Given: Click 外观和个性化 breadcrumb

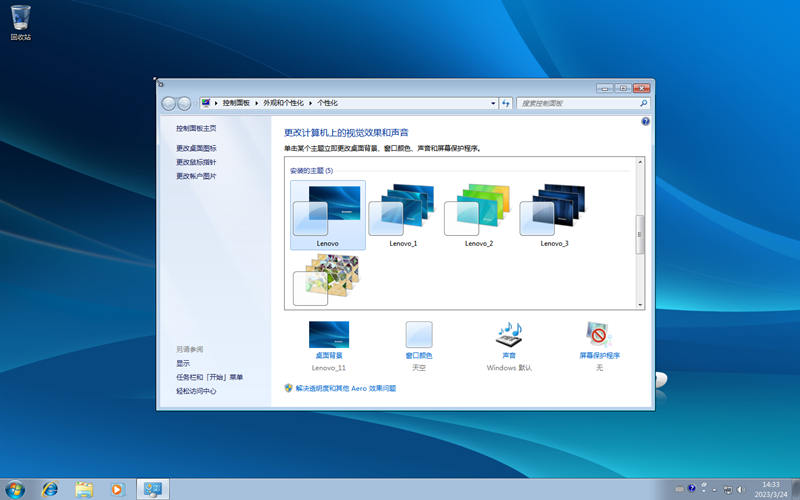Looking at the screenshot, I should click(283, 103).
